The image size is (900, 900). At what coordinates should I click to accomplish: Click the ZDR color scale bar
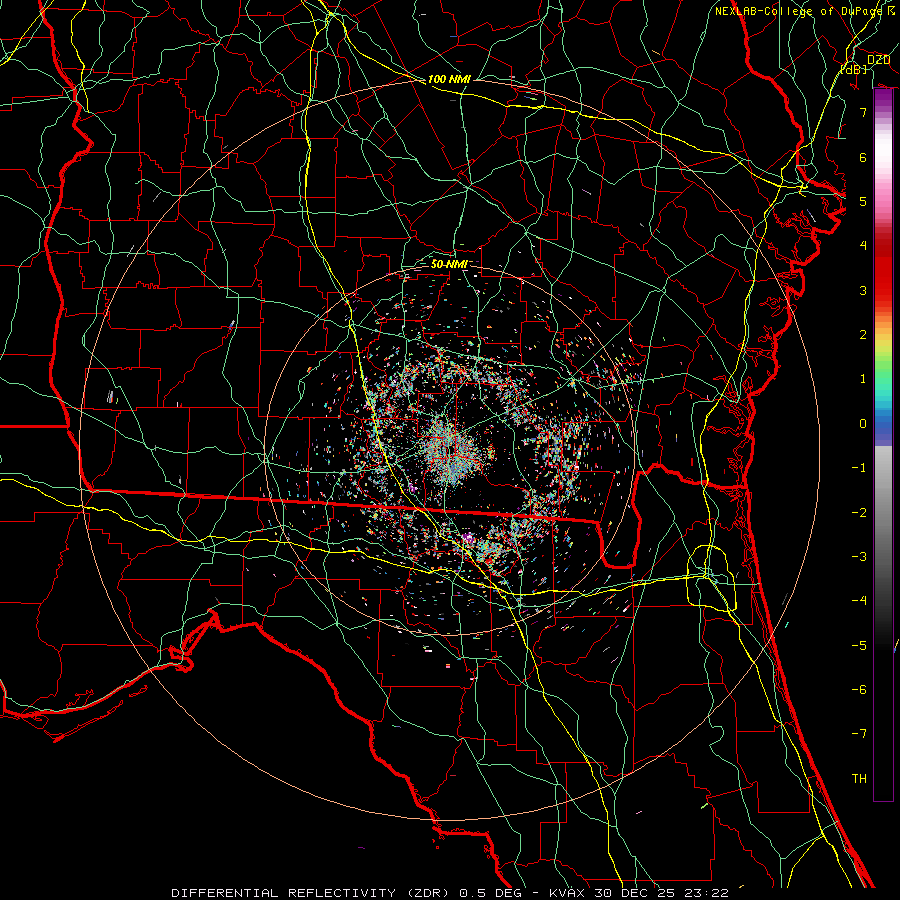coord(883,445)
